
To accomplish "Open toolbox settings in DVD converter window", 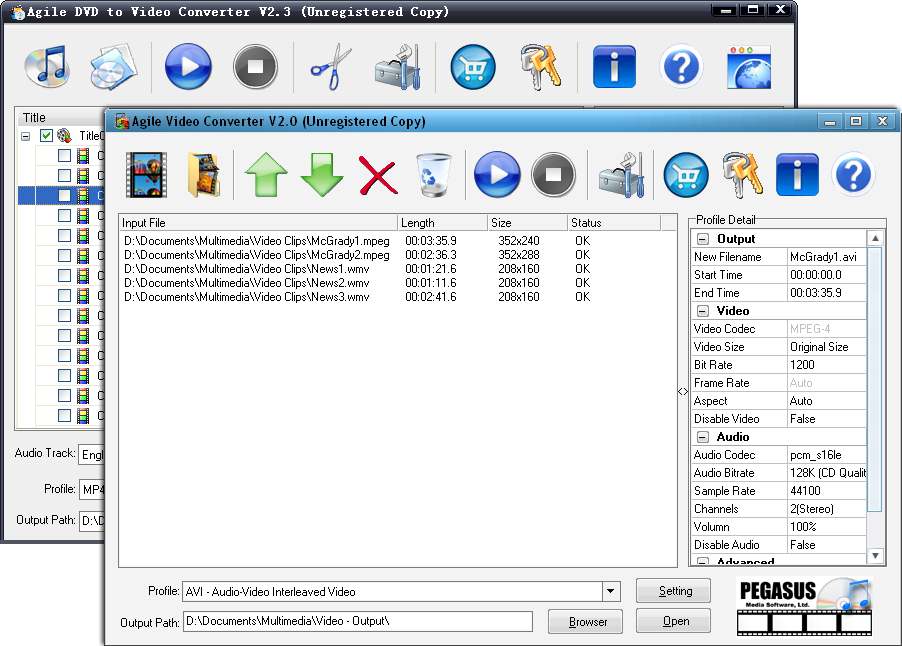I will [398, 67].
